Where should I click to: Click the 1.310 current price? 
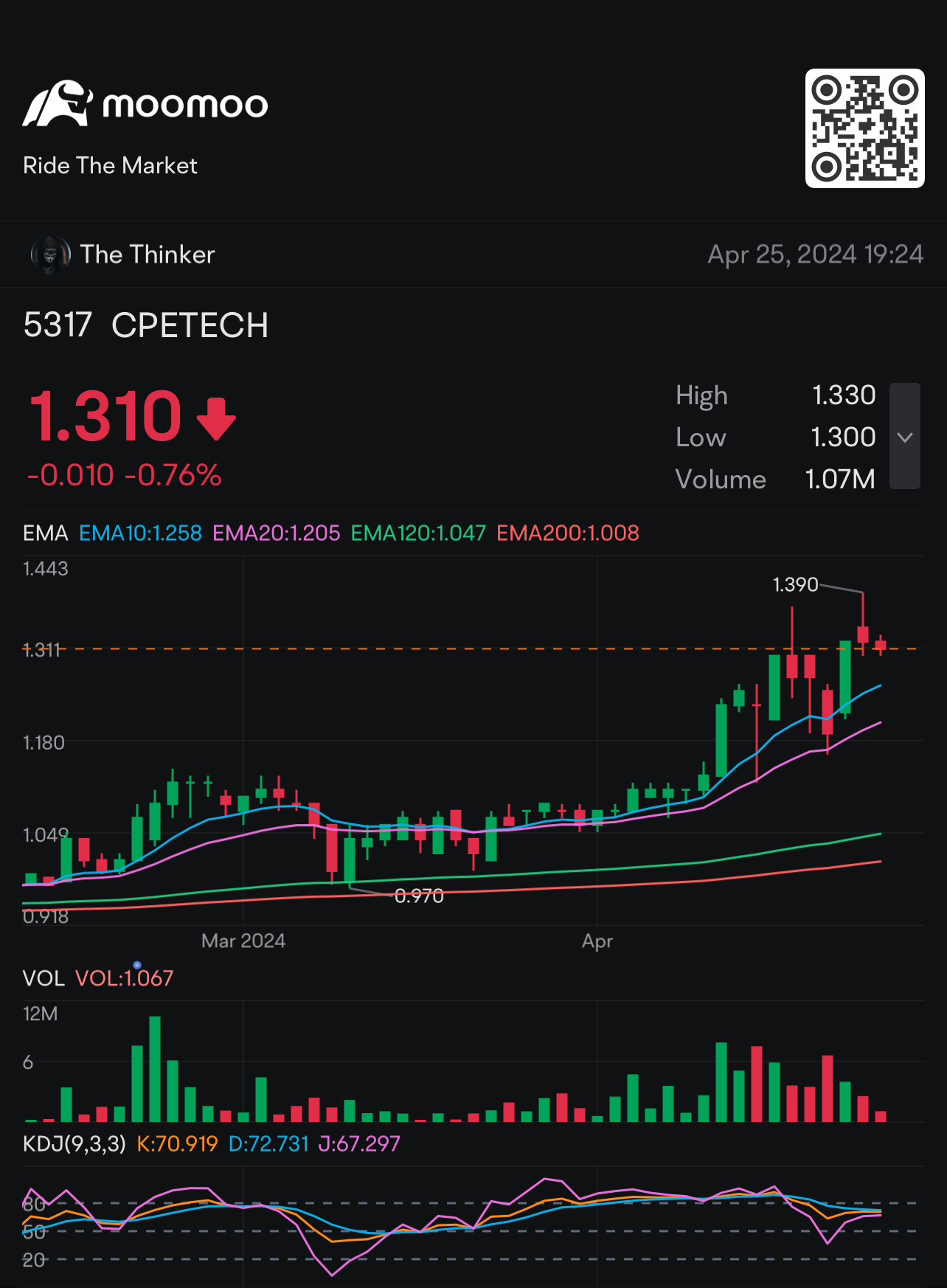click(x=105, y=417)
